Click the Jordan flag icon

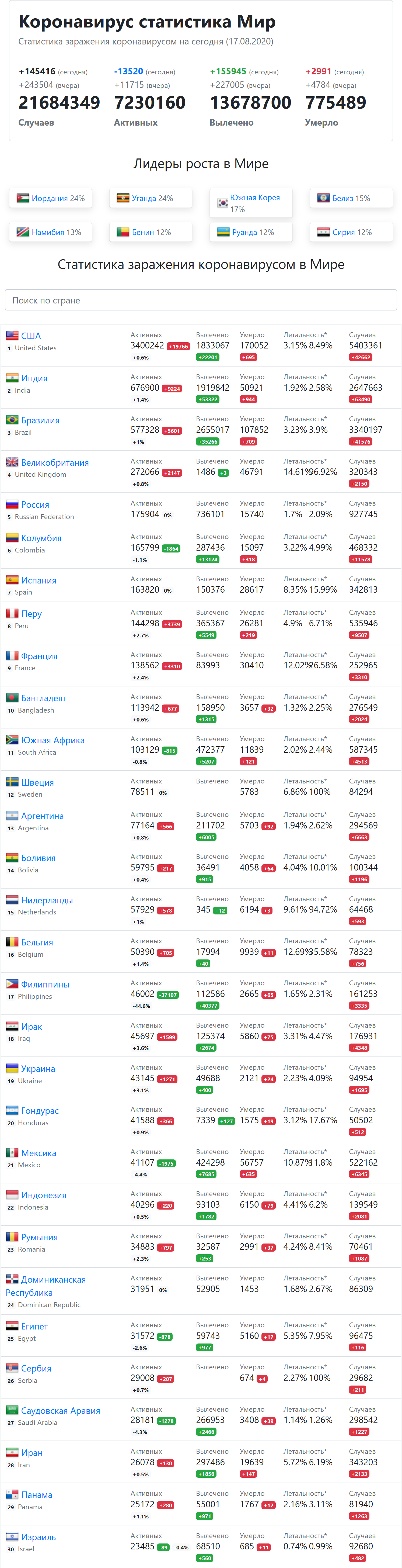[23, 198]
